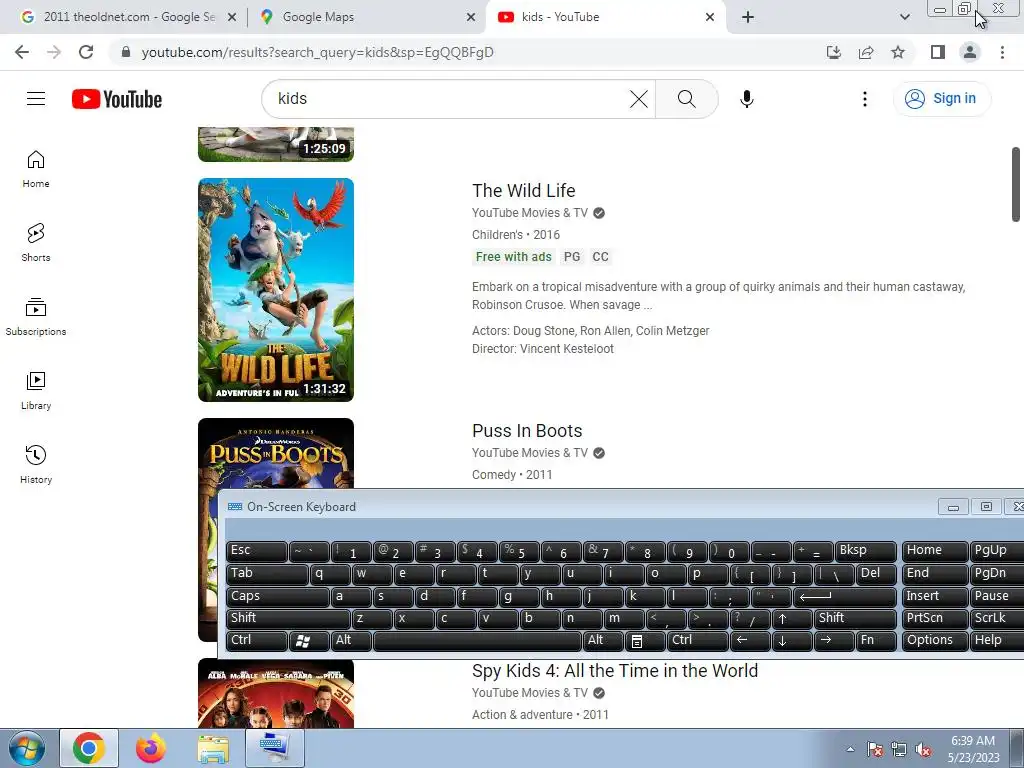Select the On-Screen Keyboard taskbar item
Viewport: 1024px width, 768px height.
point(275,748)
